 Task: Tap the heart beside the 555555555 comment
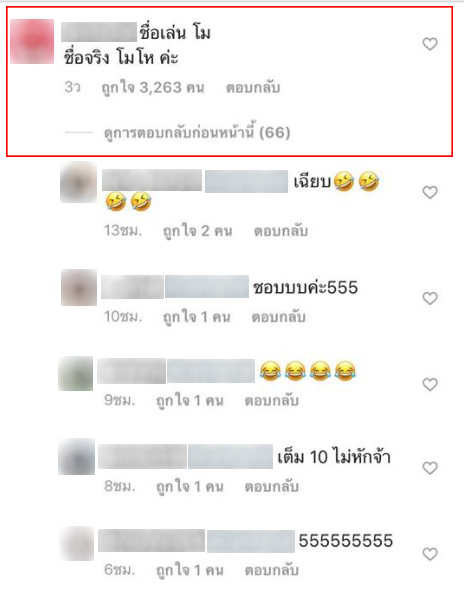tap(430, 554)
